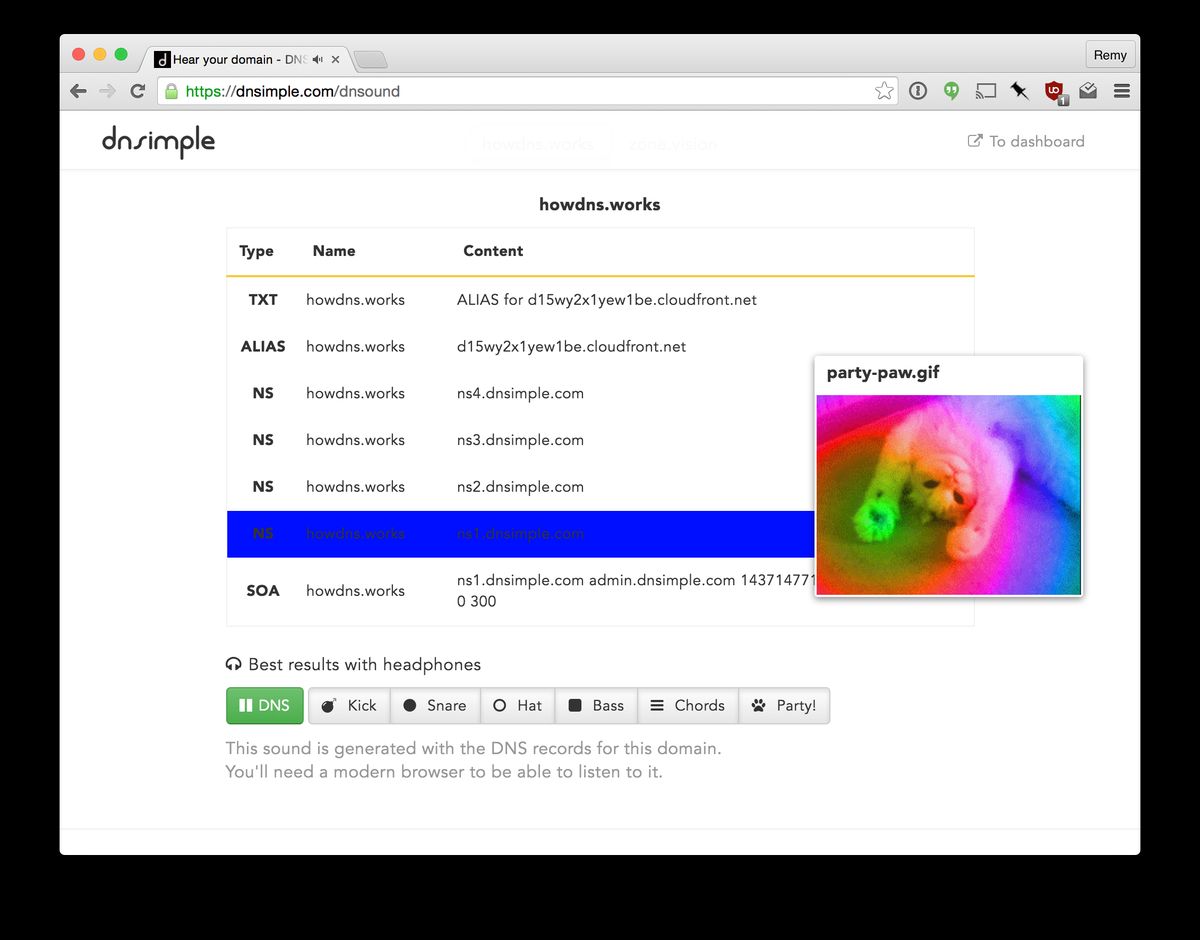Bookmark this page with the star icon

884,91
